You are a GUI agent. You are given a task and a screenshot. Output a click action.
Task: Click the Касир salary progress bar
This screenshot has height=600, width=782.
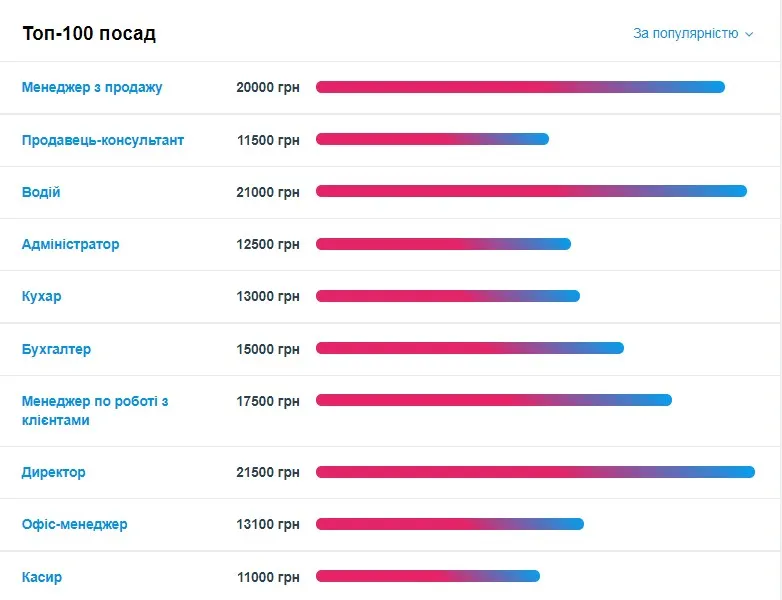tap(428, 576)
